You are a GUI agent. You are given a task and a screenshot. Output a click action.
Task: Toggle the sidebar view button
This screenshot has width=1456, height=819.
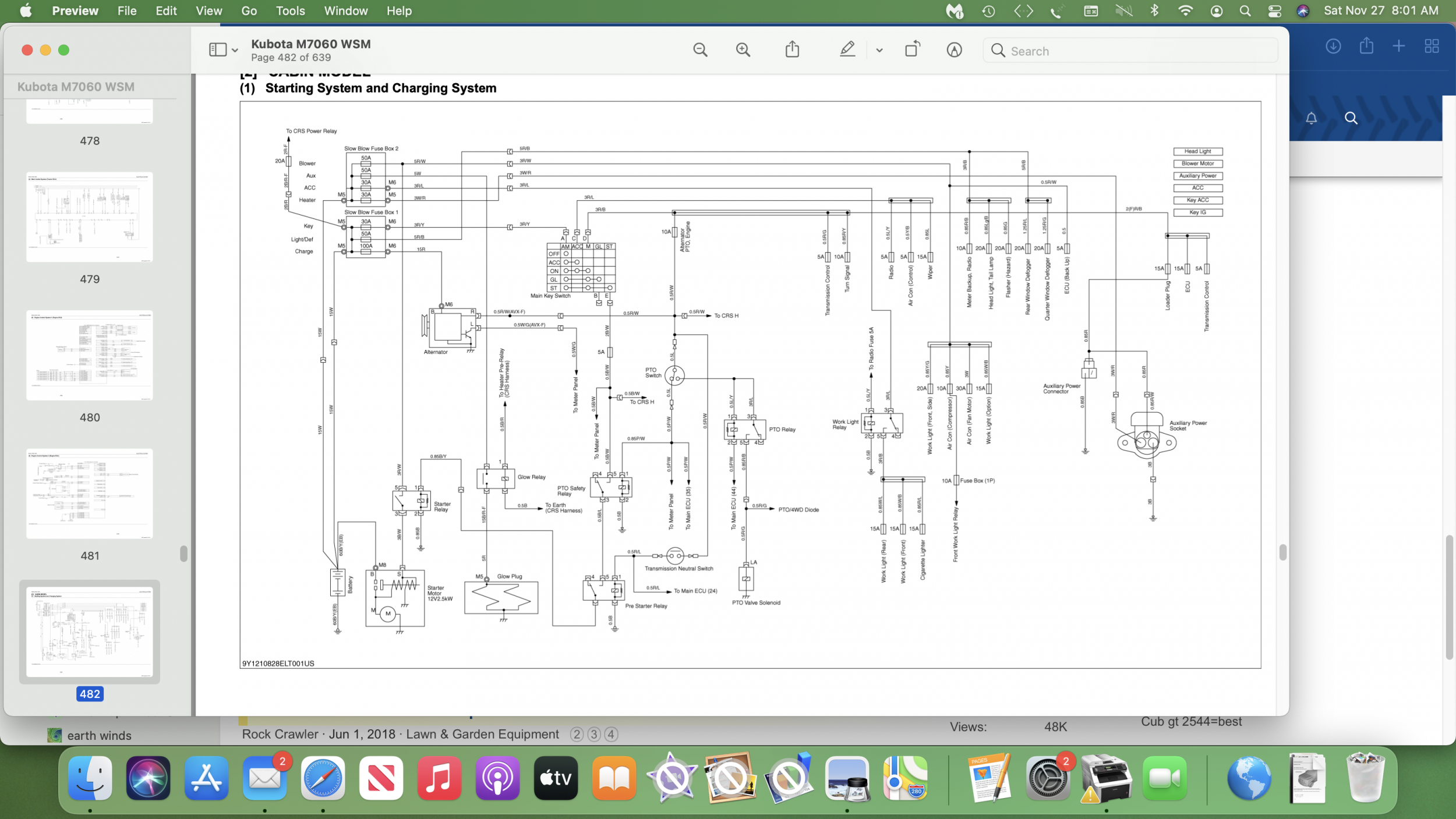[x=218, y=50]
